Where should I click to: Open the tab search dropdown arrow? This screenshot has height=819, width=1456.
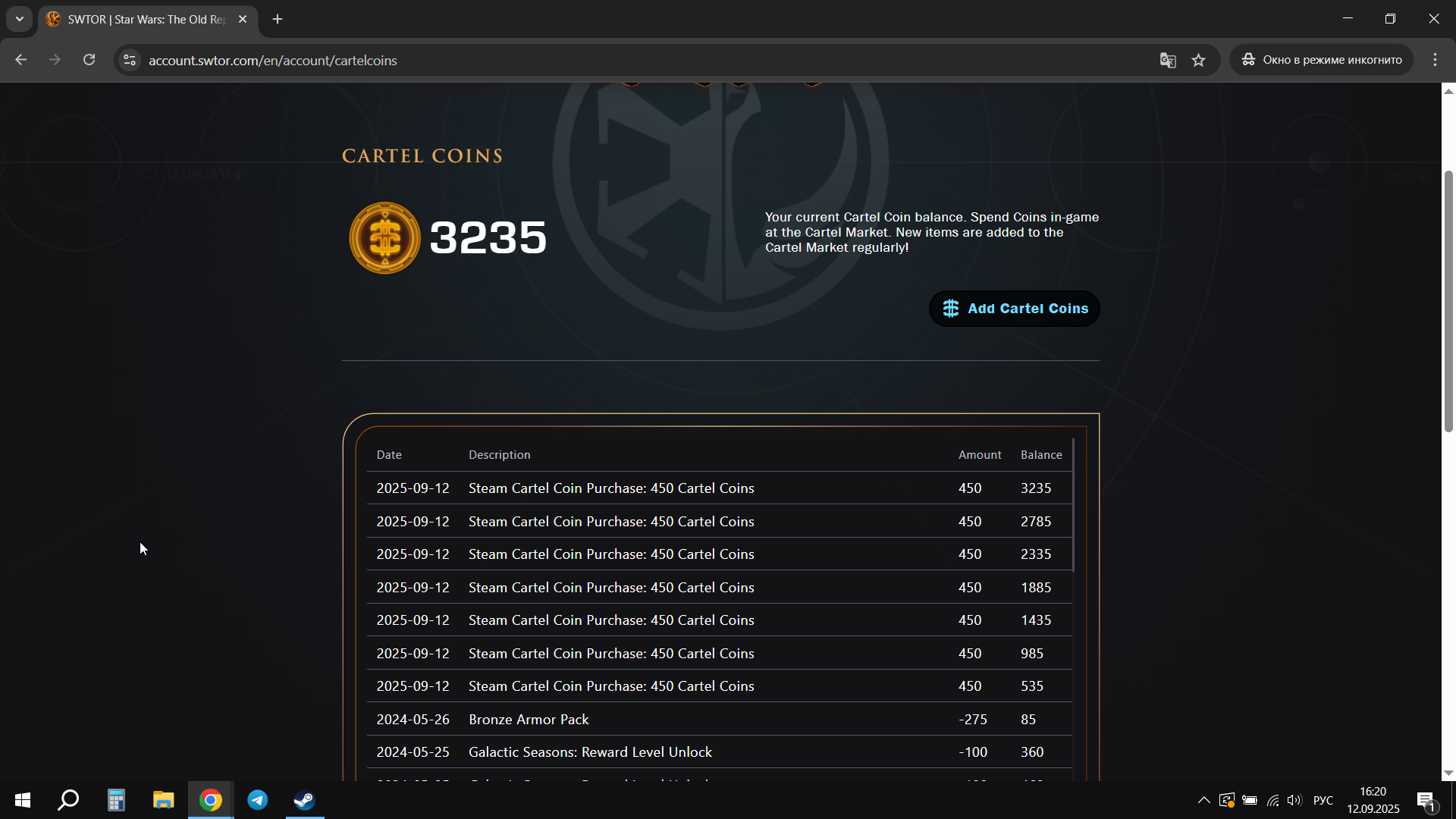click(20, 19)
